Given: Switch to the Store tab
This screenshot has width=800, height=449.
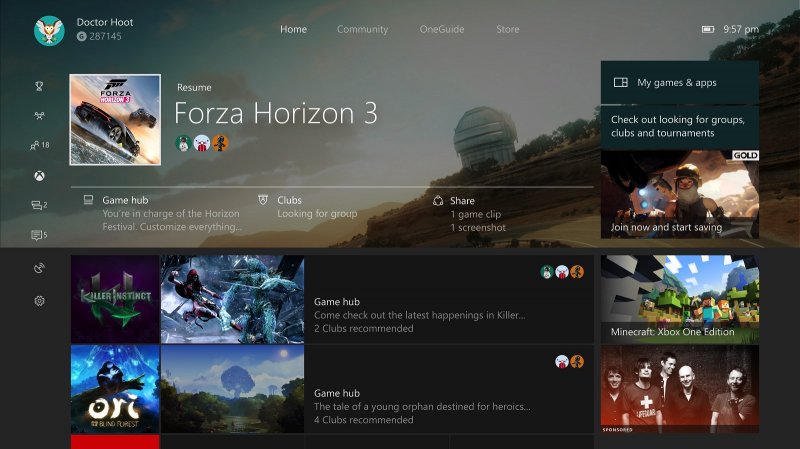Looking at the screenshot, I should tap(508, 30).
